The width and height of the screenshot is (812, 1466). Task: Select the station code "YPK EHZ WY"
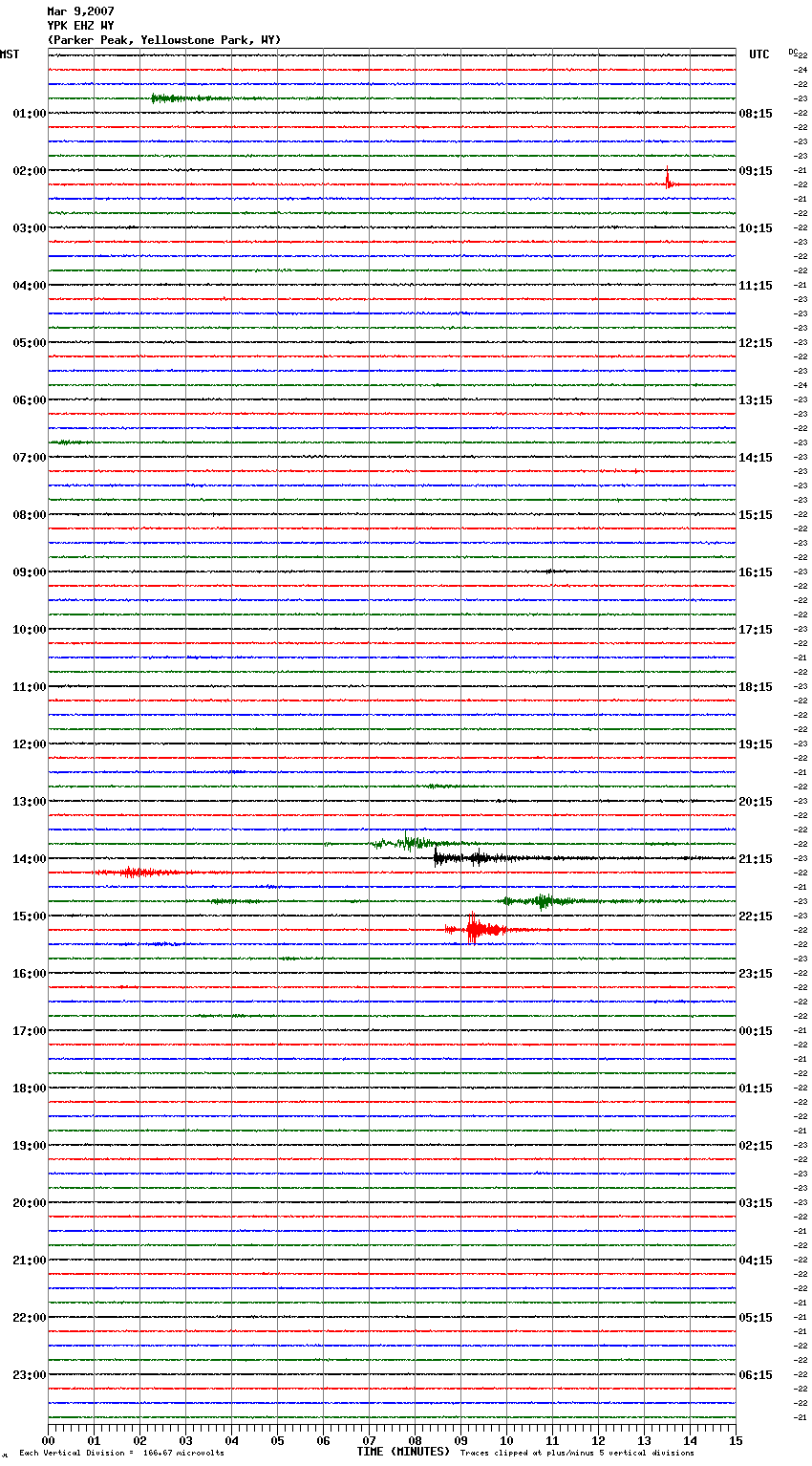point(80,26)
